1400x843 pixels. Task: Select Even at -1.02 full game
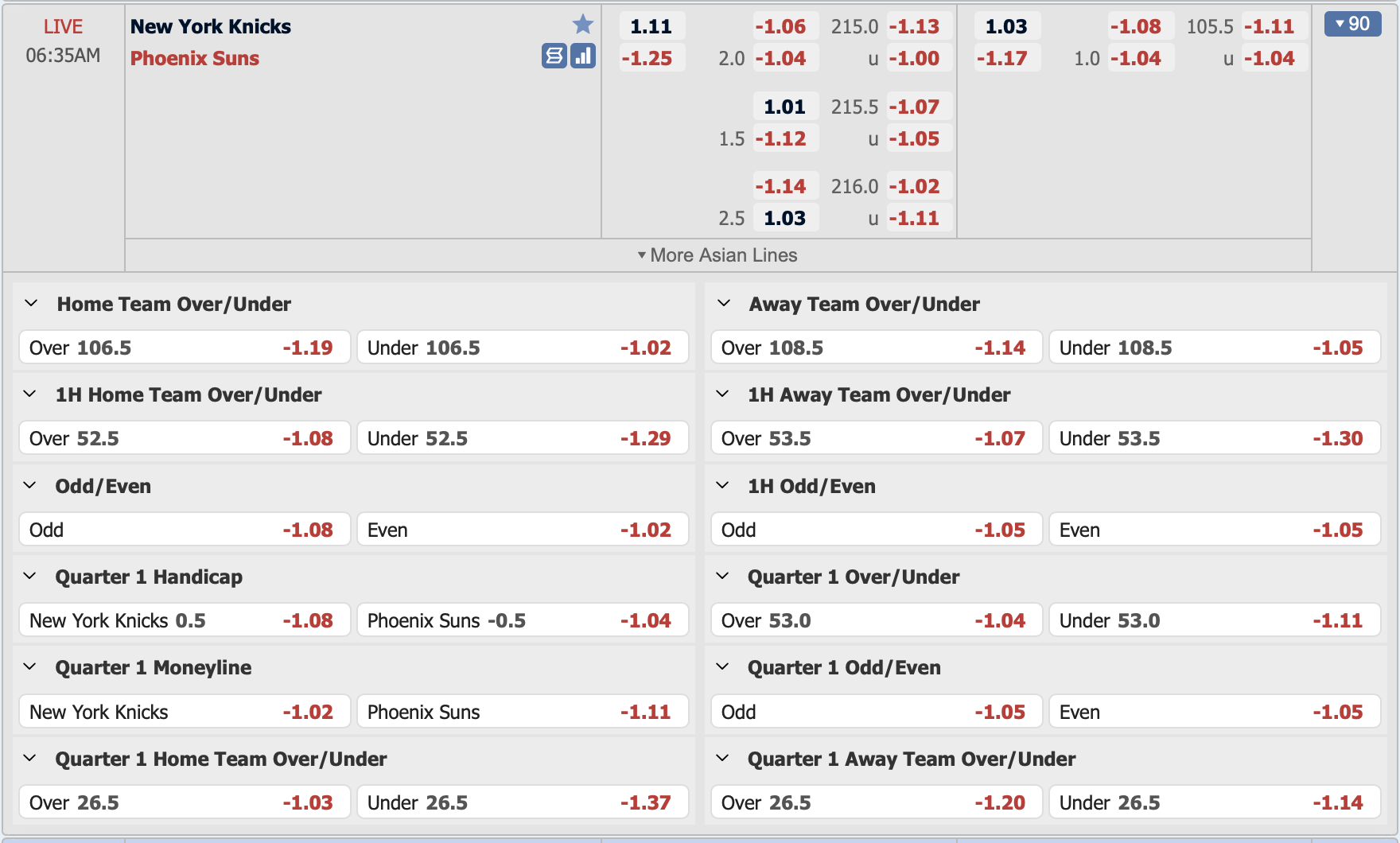click(523, 530)
